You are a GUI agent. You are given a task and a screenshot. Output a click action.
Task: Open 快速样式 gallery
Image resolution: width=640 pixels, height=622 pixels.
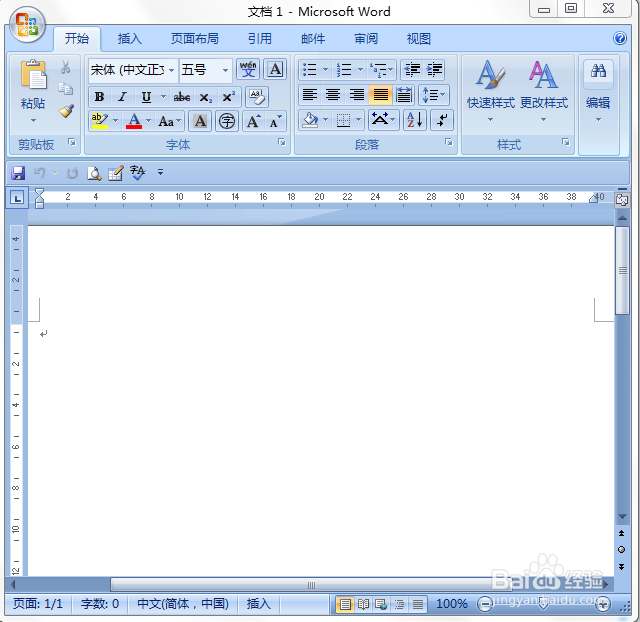(491, 92)
